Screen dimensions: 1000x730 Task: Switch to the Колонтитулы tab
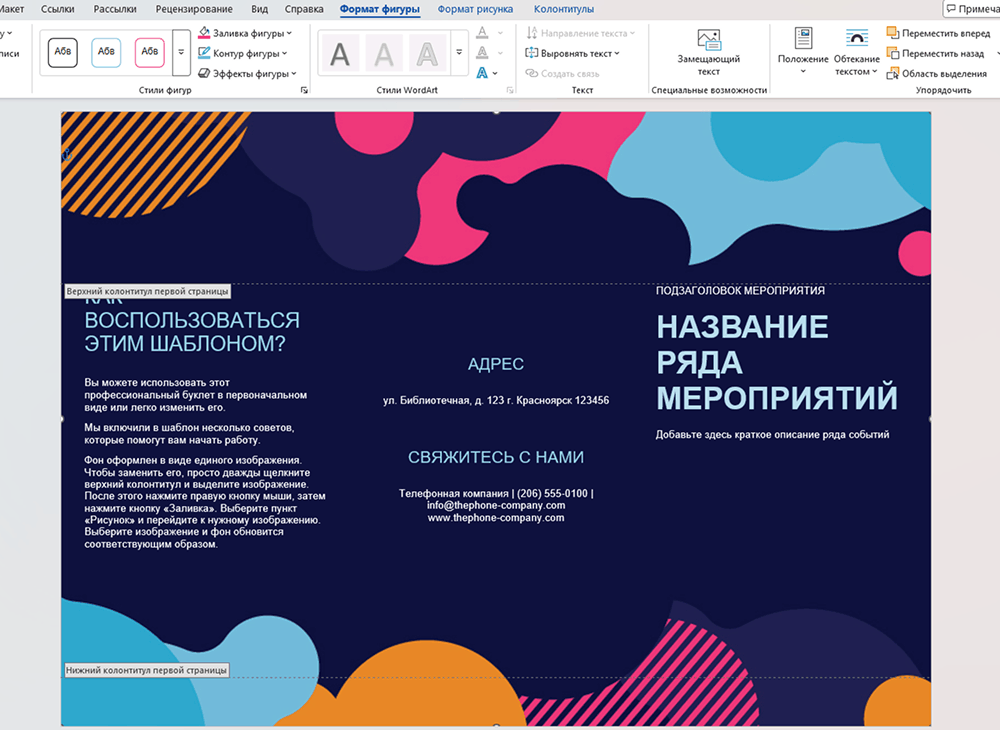click(564, 9)
